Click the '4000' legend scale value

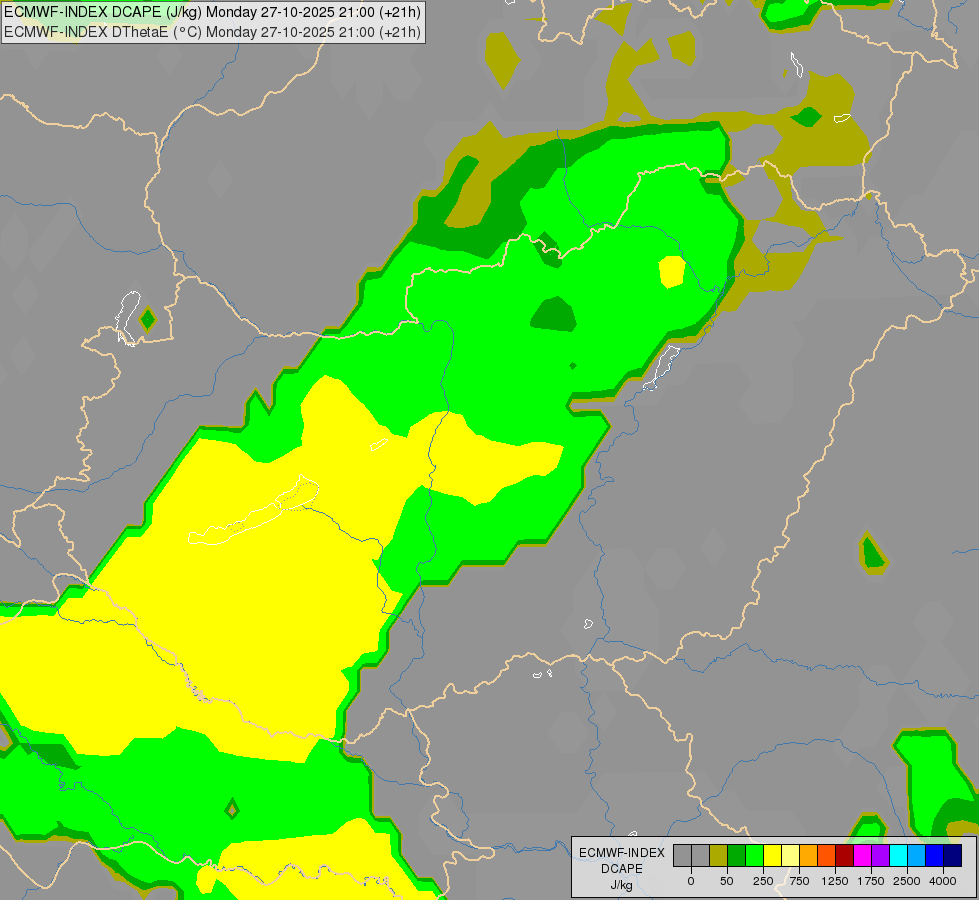coord(943,881)
